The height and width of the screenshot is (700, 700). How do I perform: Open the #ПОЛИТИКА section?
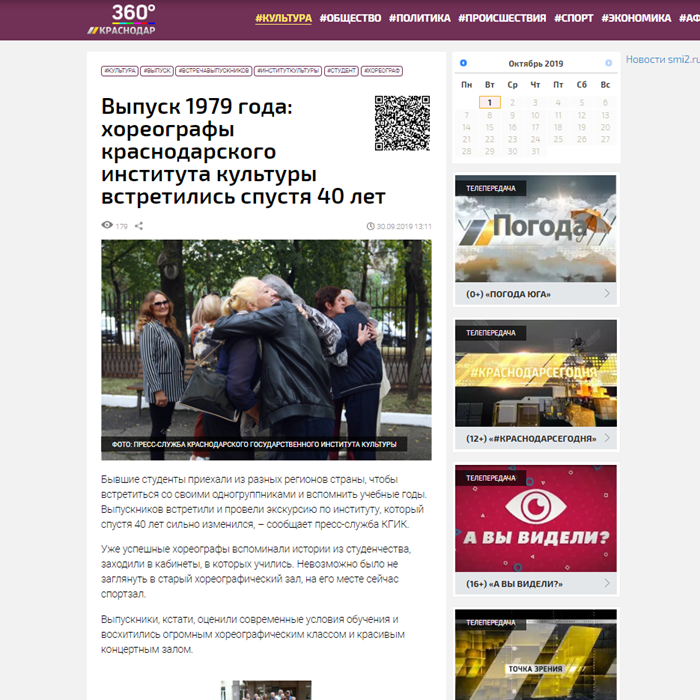point(420,18)
